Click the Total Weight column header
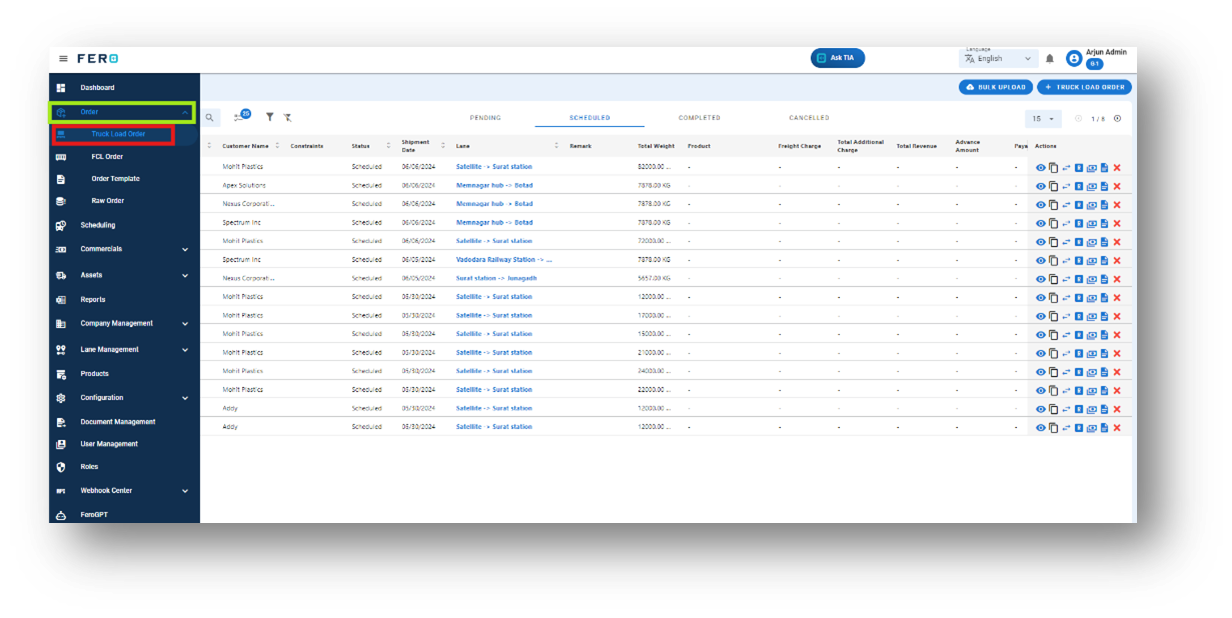The image size is (1232, 618). point(656,146)
